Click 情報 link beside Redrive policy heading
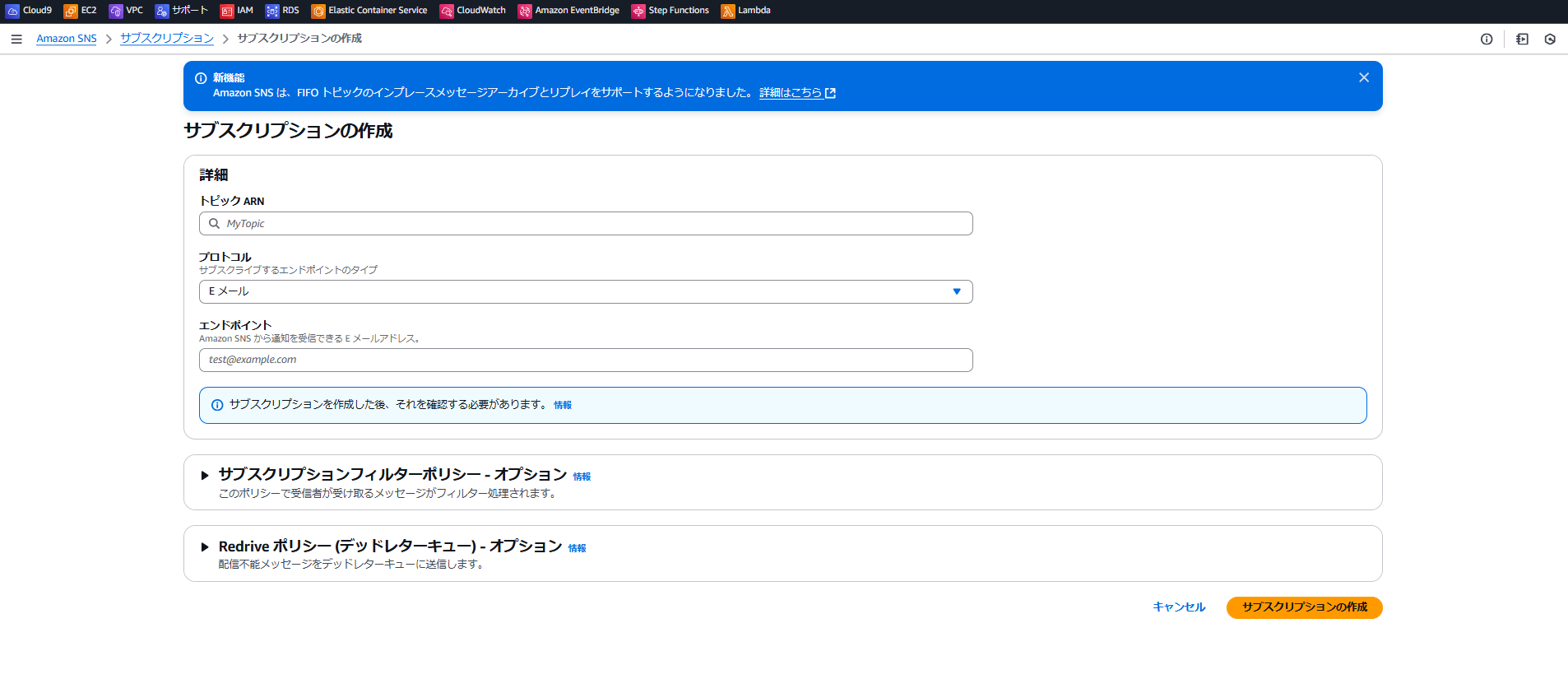This screenshot has width=1568, height=693. 578,548
